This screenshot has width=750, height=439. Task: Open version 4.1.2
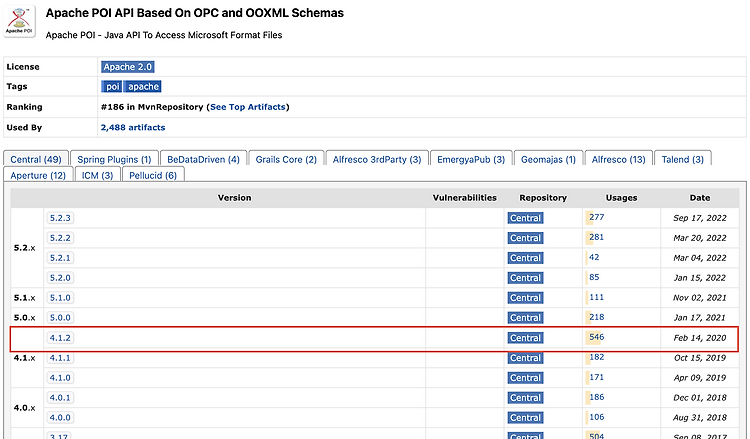coord(60,338)
